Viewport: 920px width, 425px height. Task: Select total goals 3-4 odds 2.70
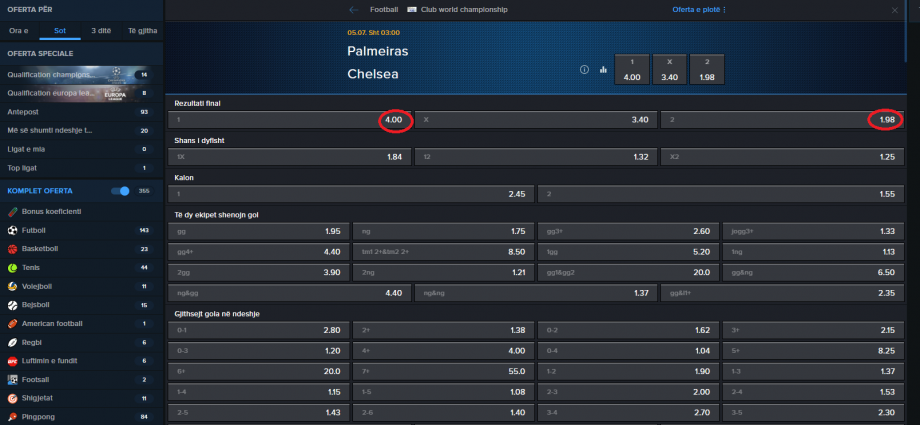point(628,412)
